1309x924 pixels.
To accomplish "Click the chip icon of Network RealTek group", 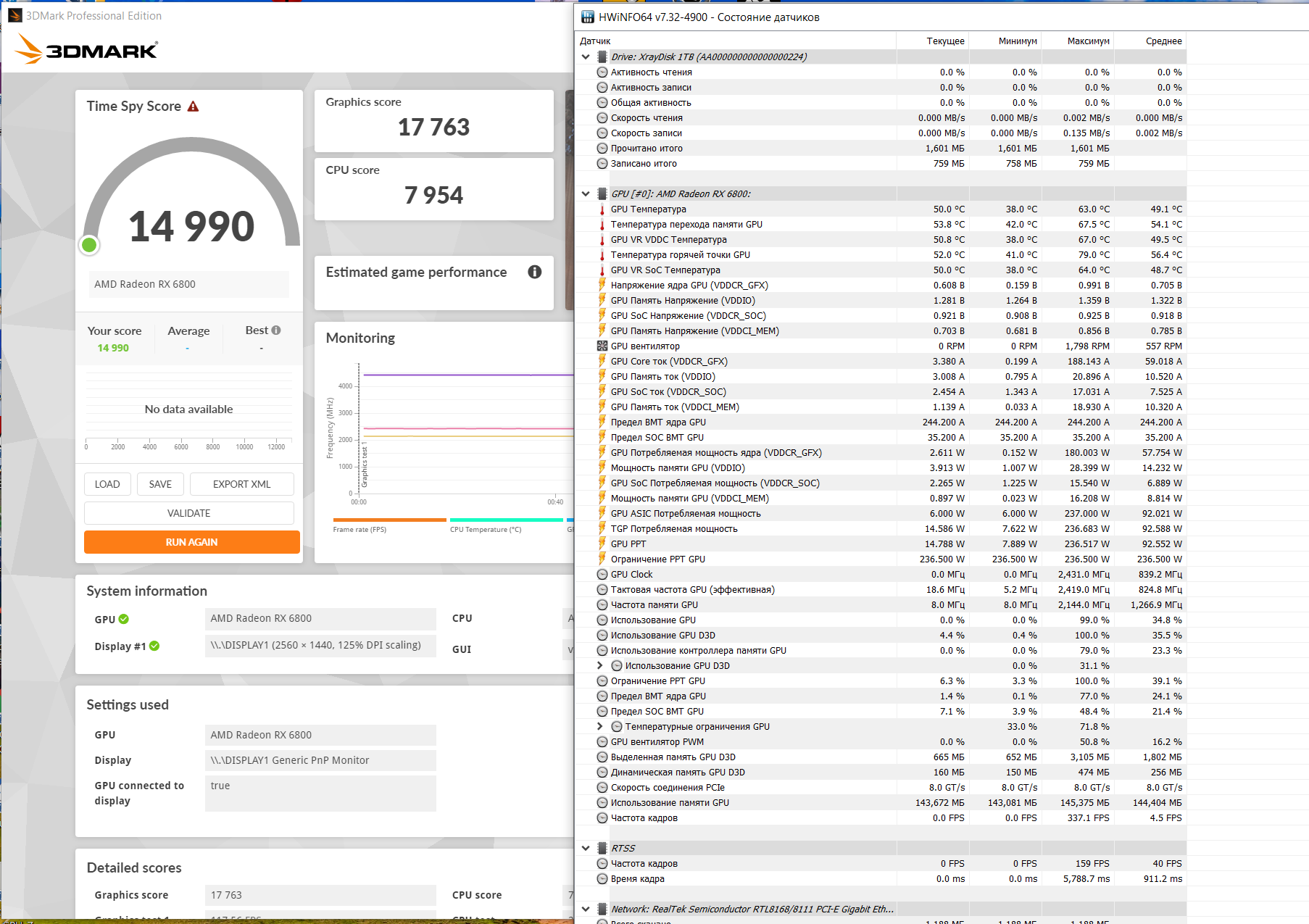I will pos(602,909).
